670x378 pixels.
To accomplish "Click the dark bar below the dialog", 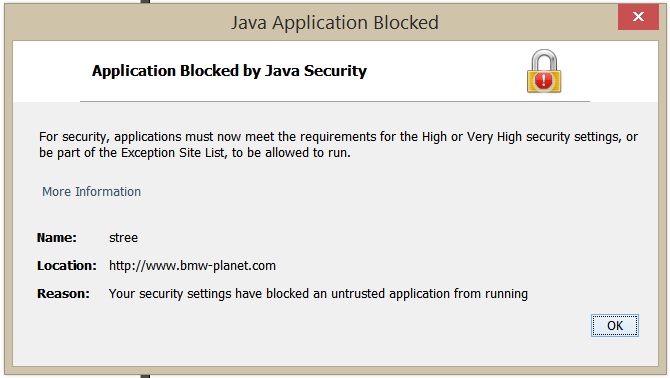I will point(145,376).
